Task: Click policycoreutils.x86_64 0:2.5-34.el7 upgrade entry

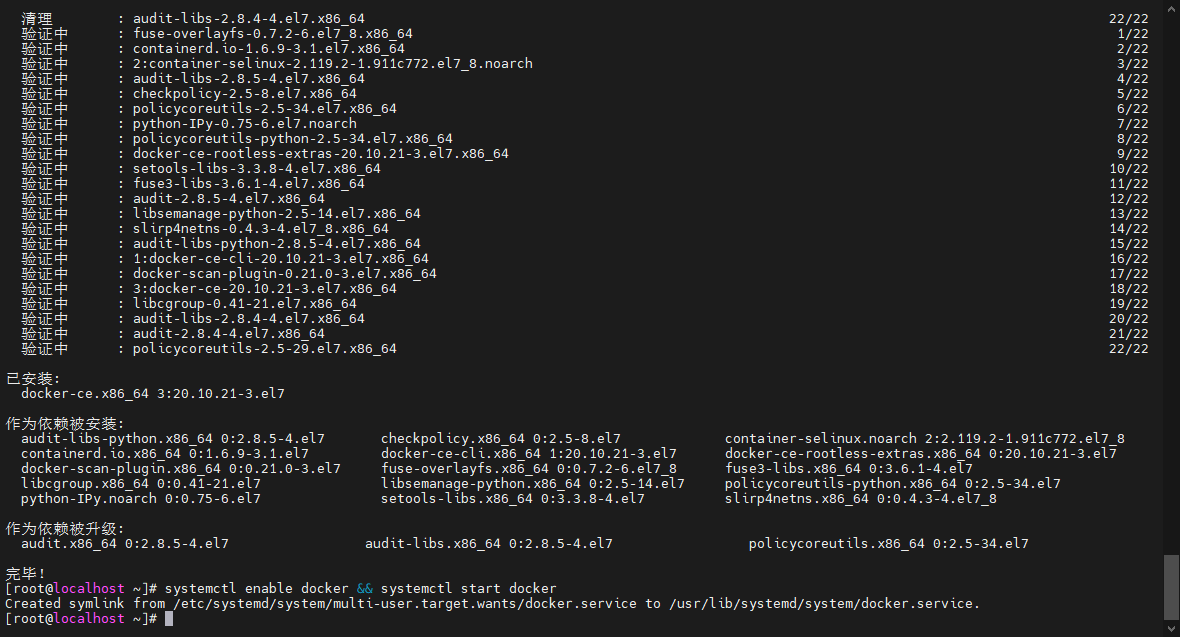Action: pos(888,544)
